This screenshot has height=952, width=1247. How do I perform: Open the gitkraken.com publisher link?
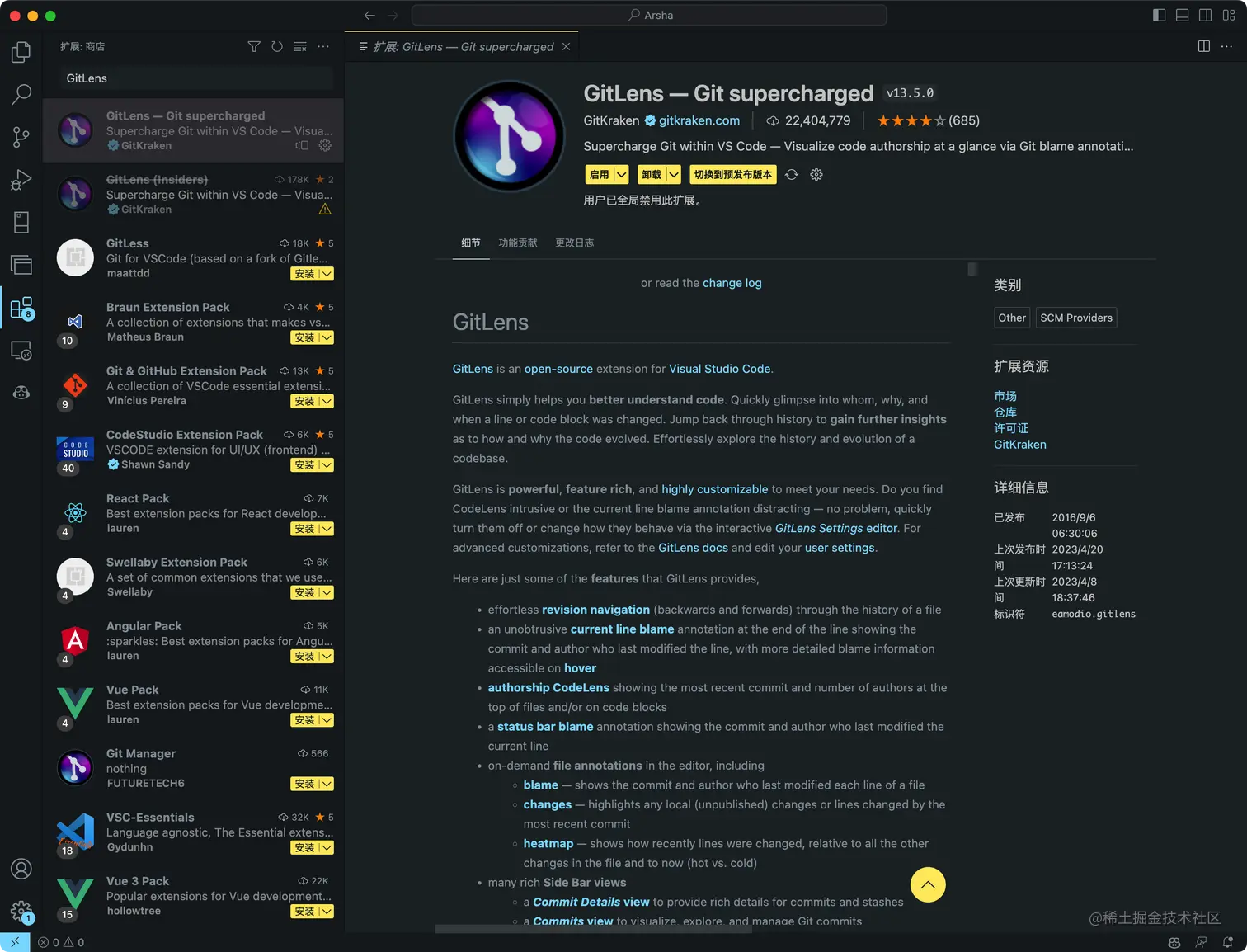click(x=699, y=120)
